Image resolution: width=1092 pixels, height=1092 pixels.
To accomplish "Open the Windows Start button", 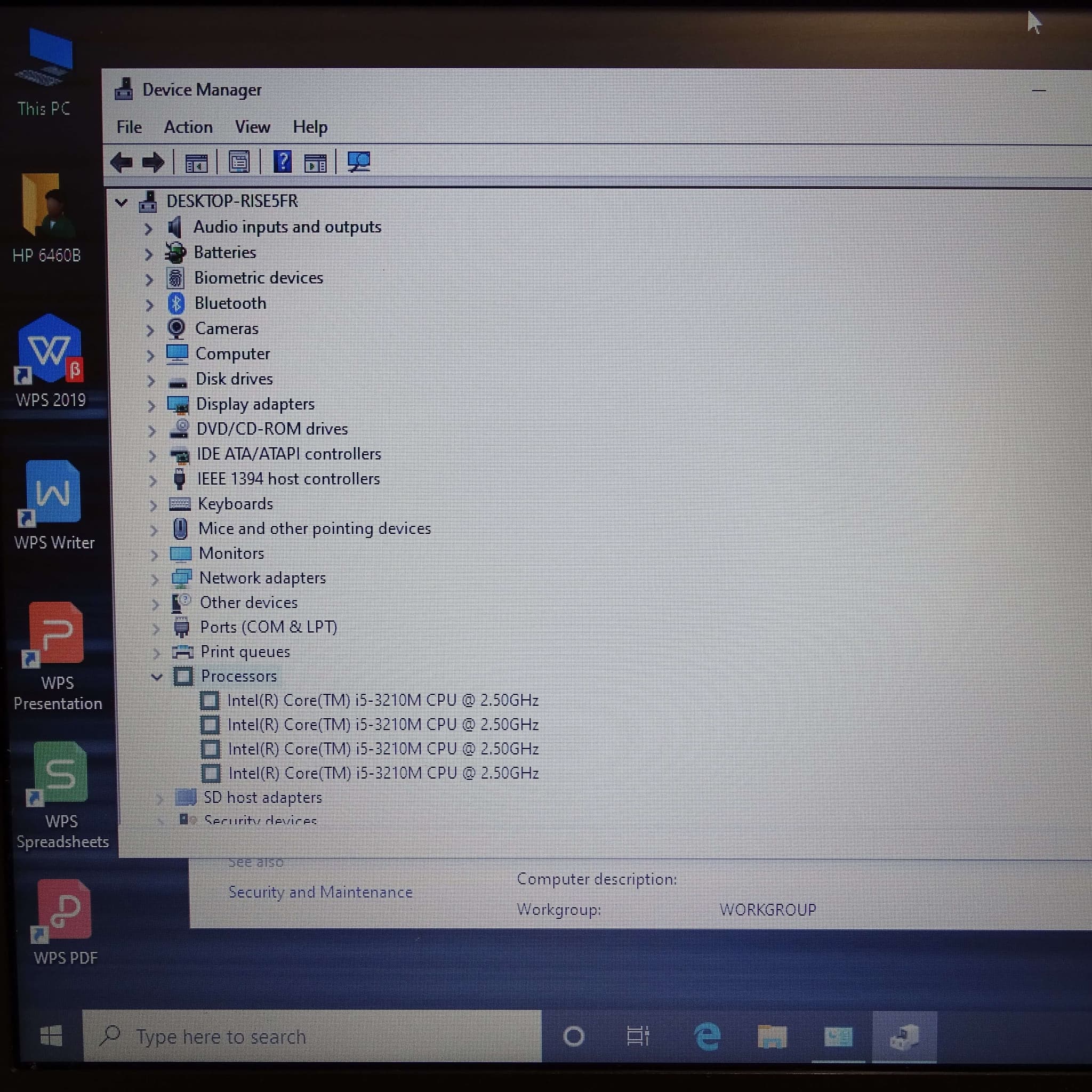I will pos(51,1036).
